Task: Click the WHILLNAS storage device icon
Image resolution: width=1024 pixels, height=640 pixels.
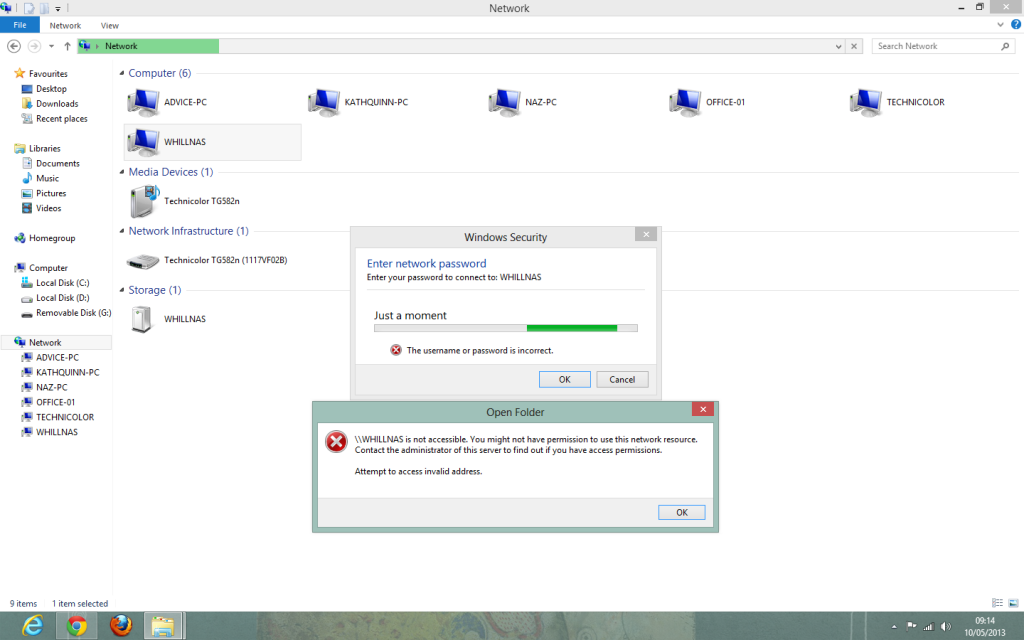Action: tap(144, 319)
